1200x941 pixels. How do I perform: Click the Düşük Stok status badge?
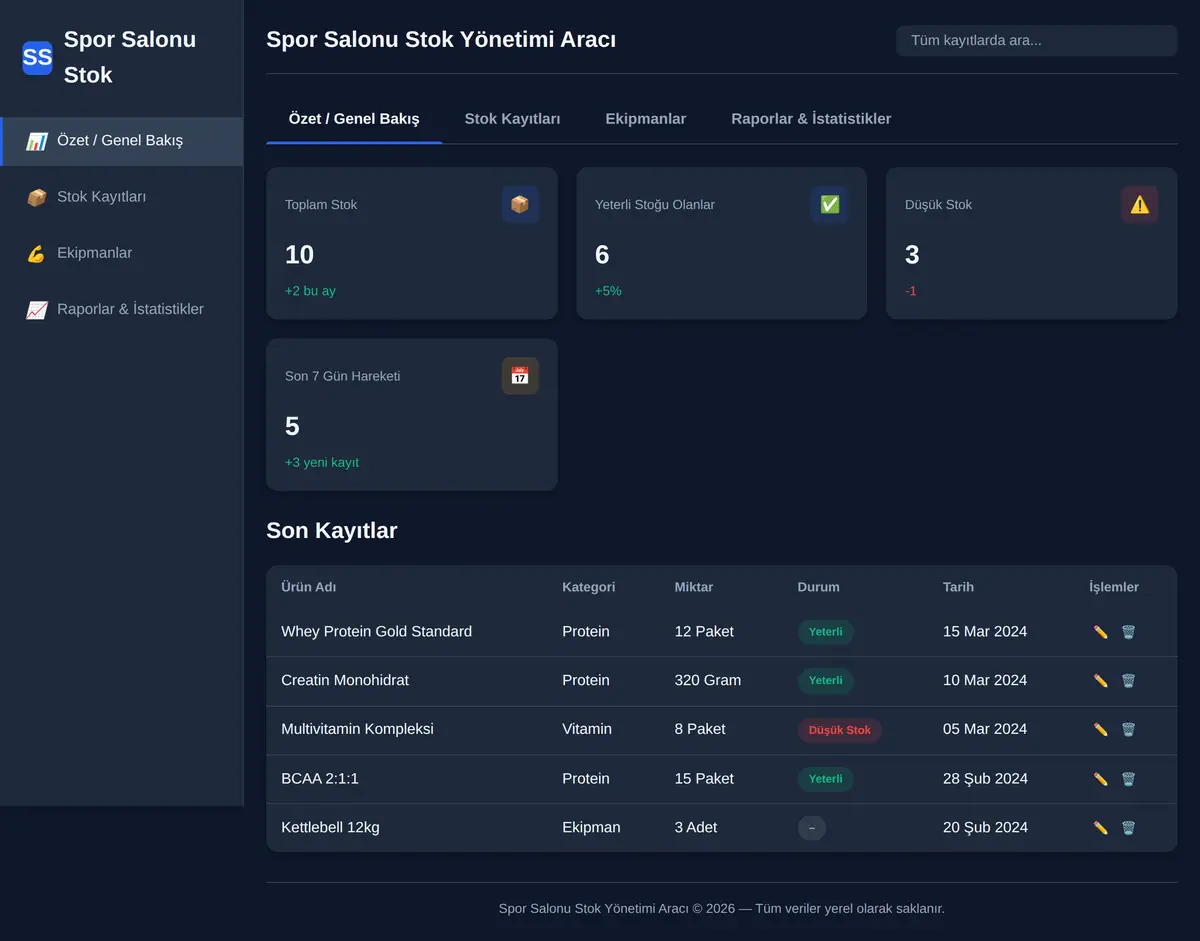(840, 730)
